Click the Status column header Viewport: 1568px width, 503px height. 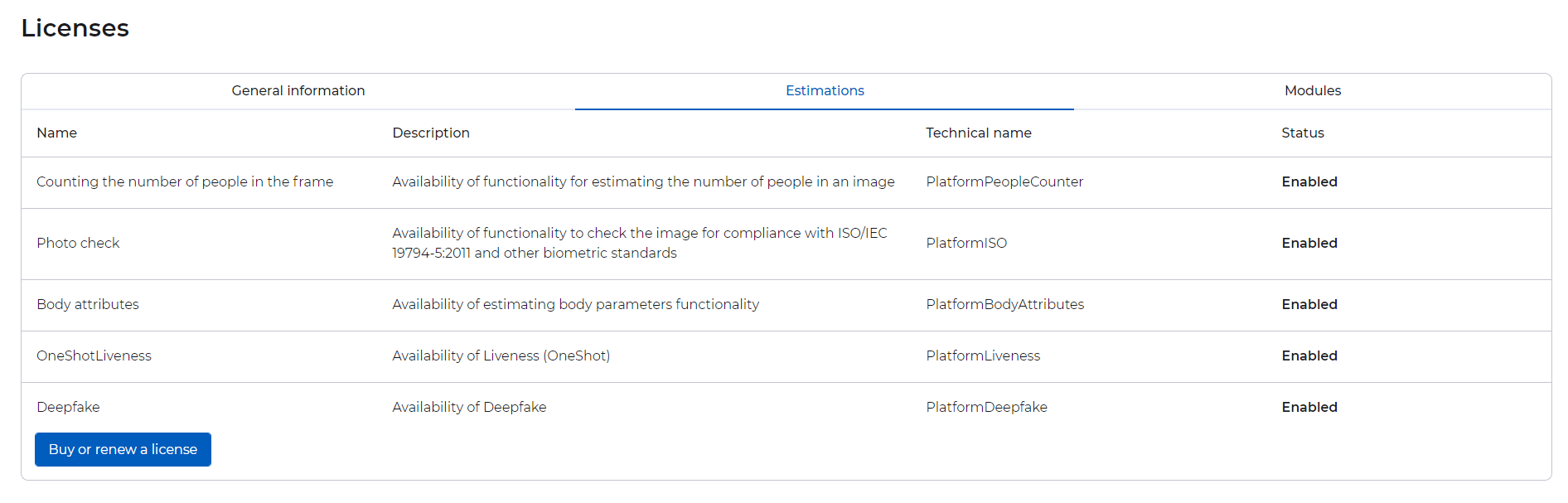[1302, 133]
